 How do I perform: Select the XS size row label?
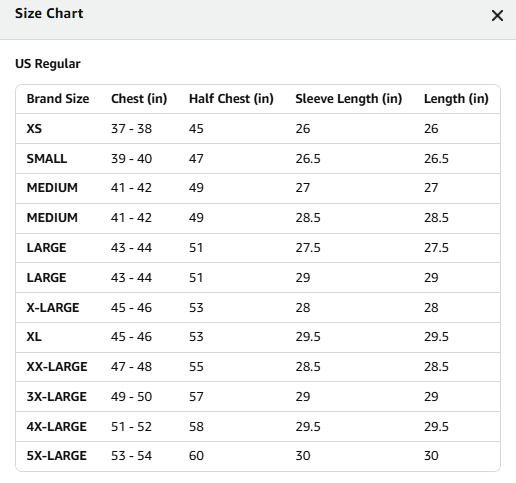click(34, 129)
